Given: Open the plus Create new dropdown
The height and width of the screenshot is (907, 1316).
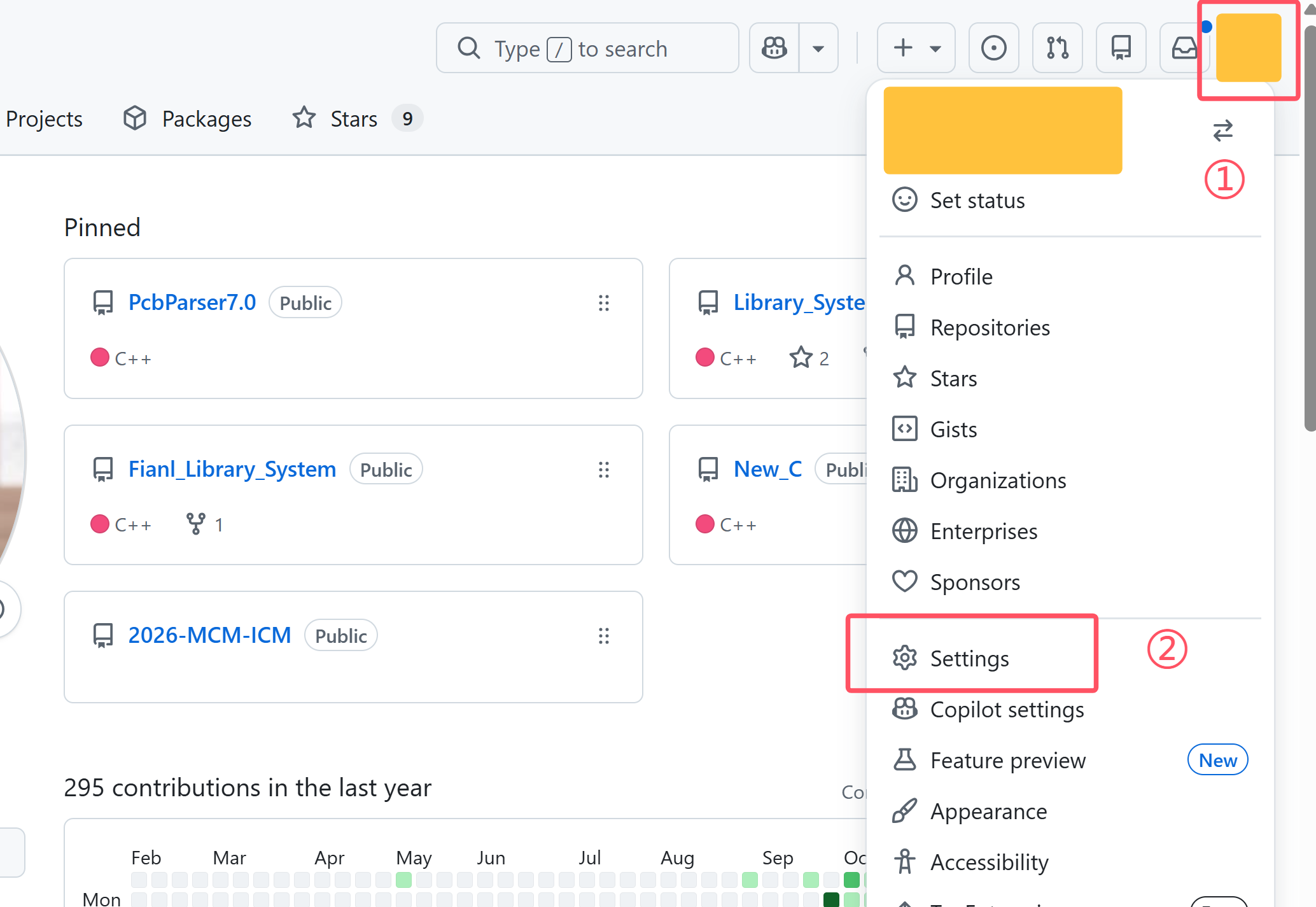Looking at the screenshot, I should (916, 48).
